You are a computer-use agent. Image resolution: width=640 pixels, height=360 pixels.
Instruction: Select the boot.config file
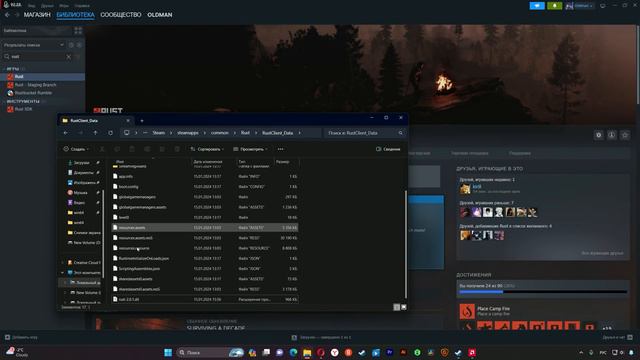205,187
